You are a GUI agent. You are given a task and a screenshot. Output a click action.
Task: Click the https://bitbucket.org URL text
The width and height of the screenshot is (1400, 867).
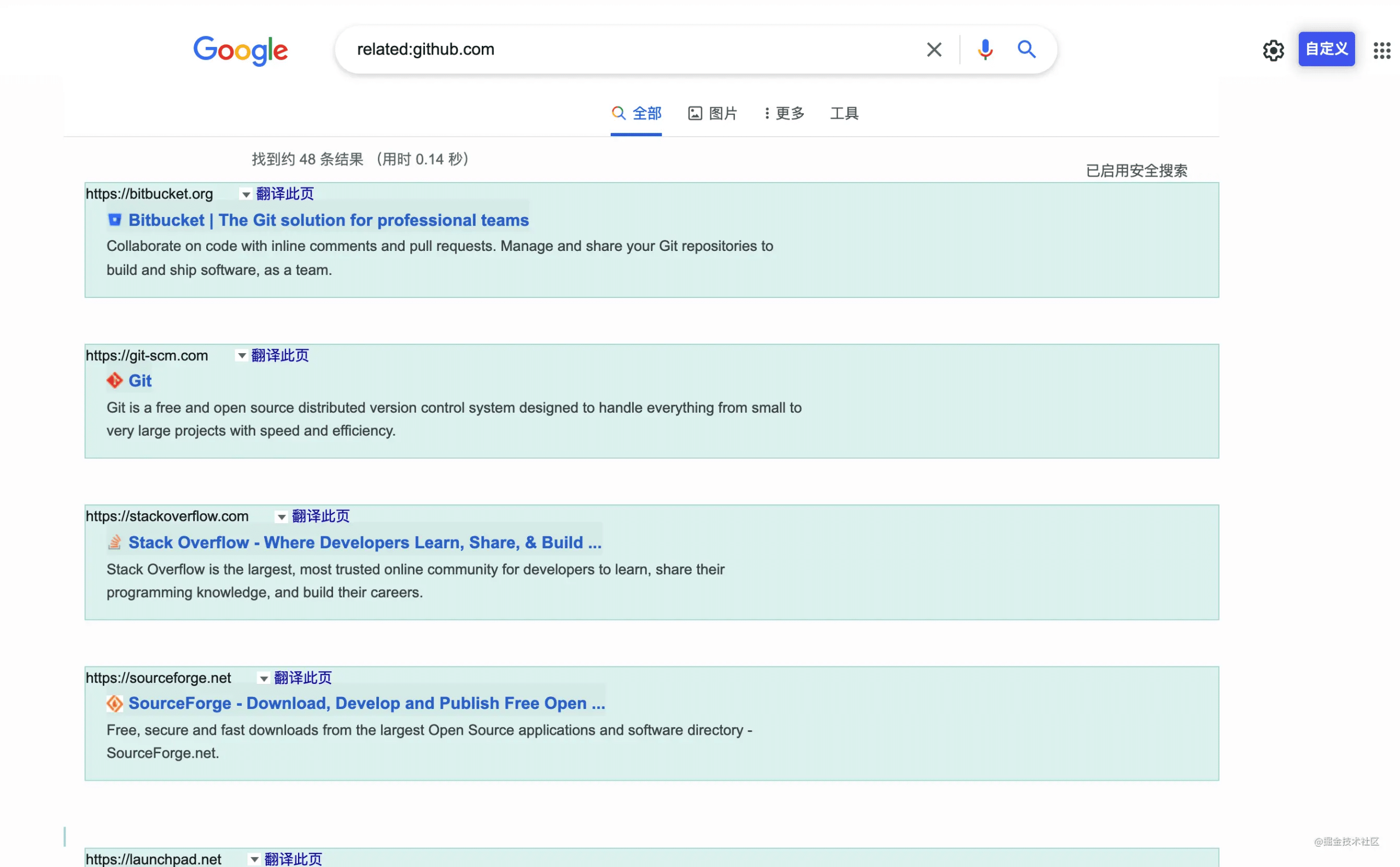149,194
